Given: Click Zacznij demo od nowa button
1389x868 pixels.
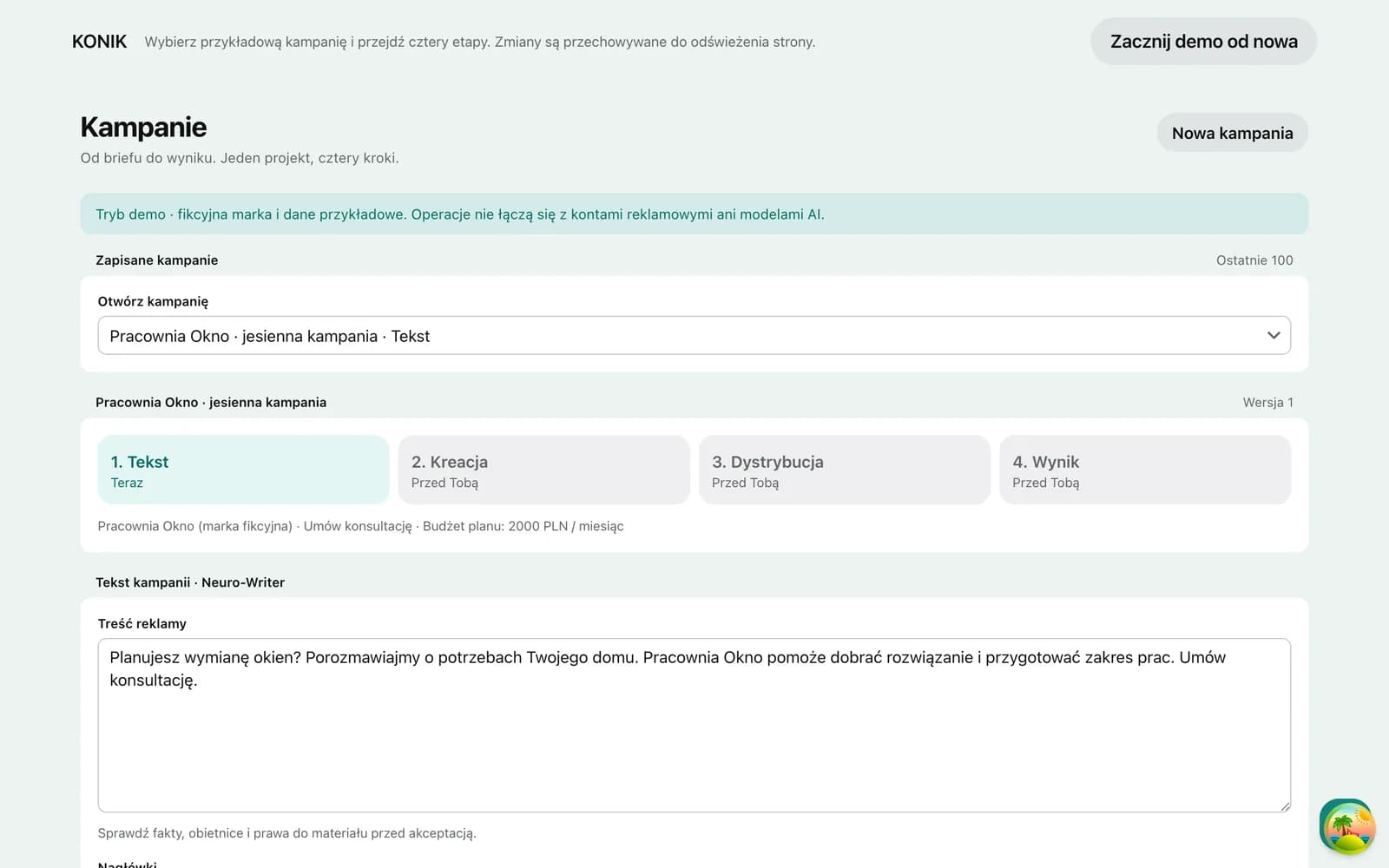Looking at the screenshot, I should [x=1203, y=41].
